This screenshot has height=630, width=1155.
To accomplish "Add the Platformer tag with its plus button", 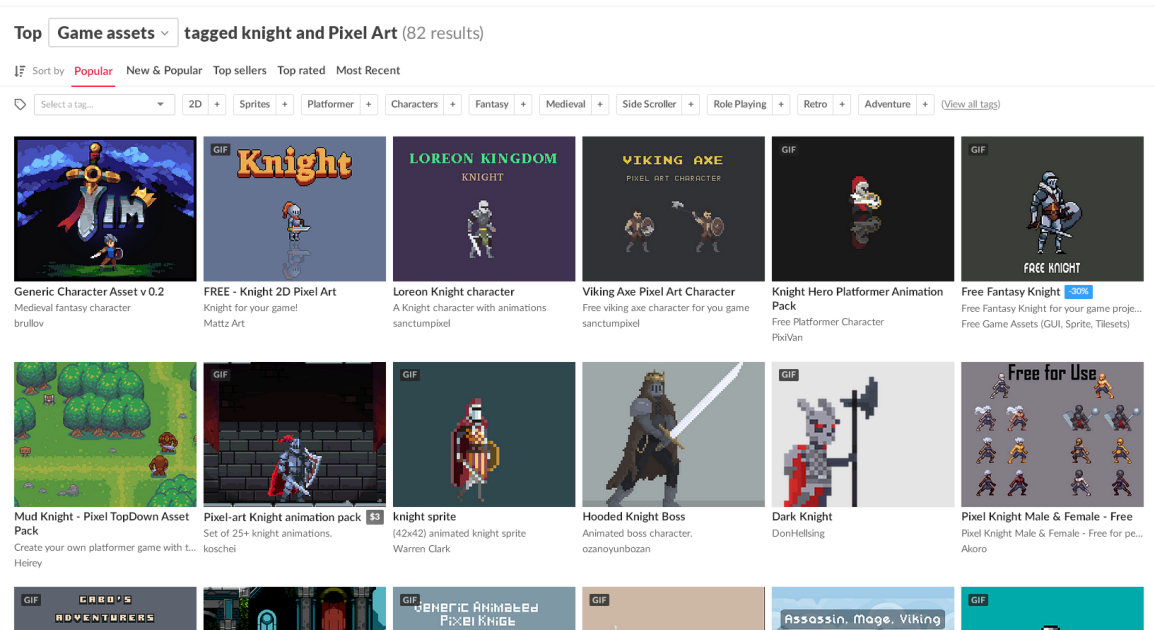I will pyautogui.click(x=369, y=105).
